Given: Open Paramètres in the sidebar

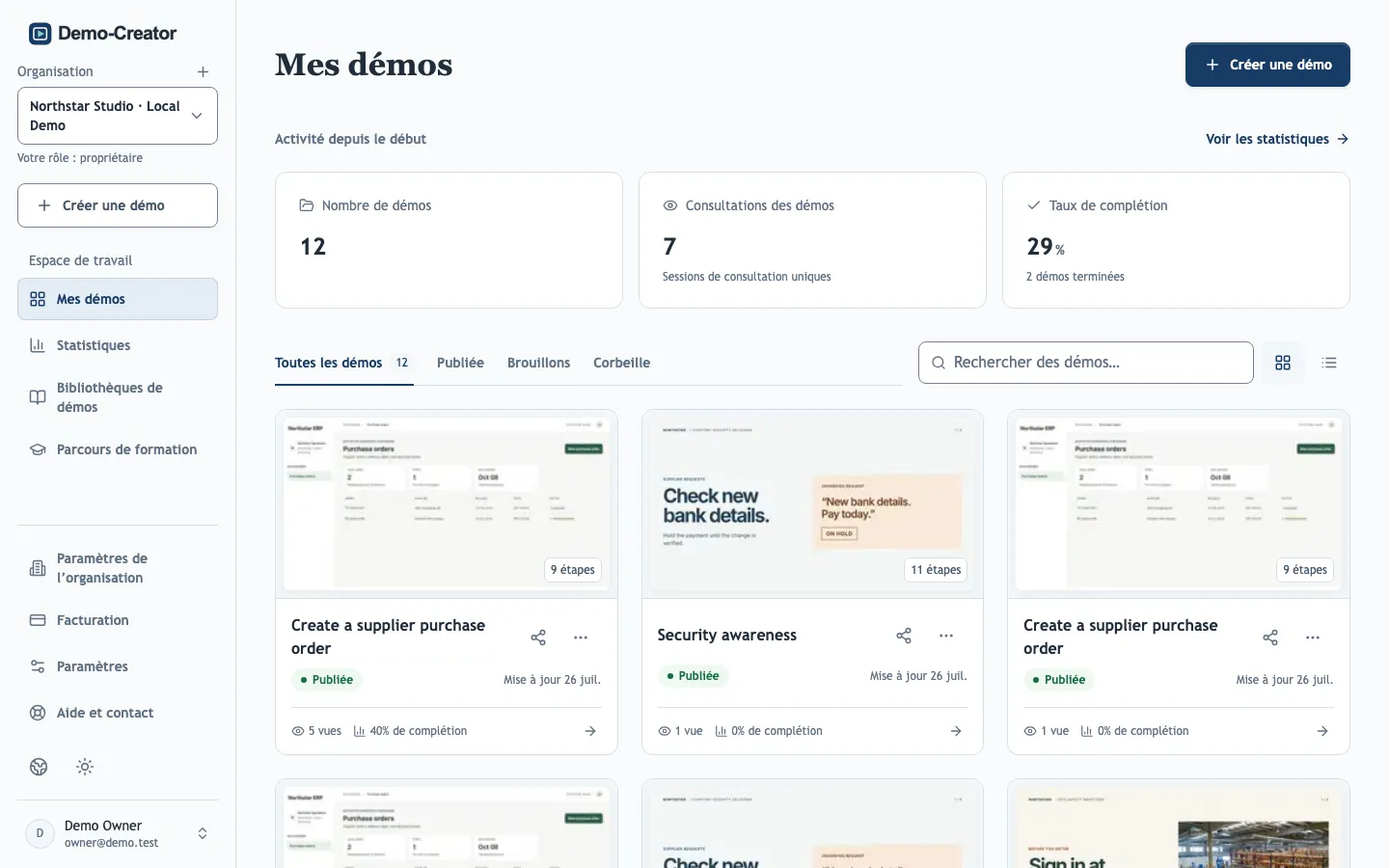Looking at the screenshot, I should coord(118,666).
